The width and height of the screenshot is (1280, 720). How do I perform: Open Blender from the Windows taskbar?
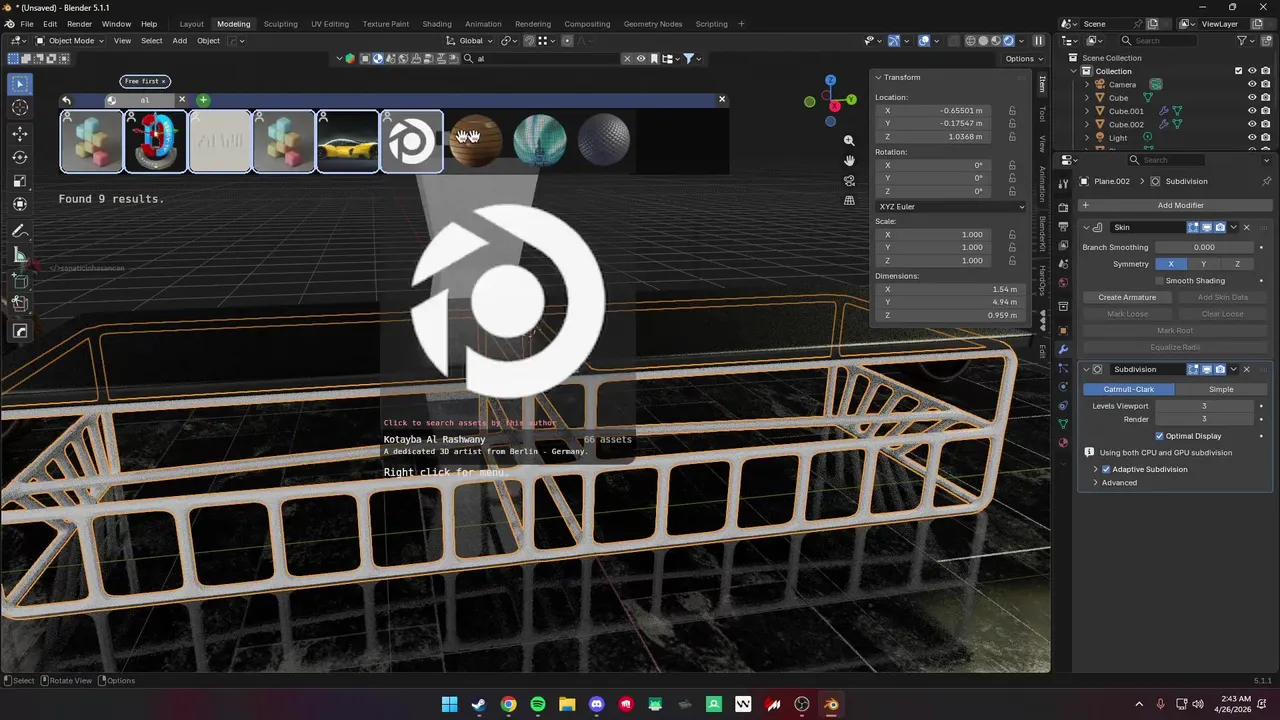pyautogui.click(x=831, y=704)
